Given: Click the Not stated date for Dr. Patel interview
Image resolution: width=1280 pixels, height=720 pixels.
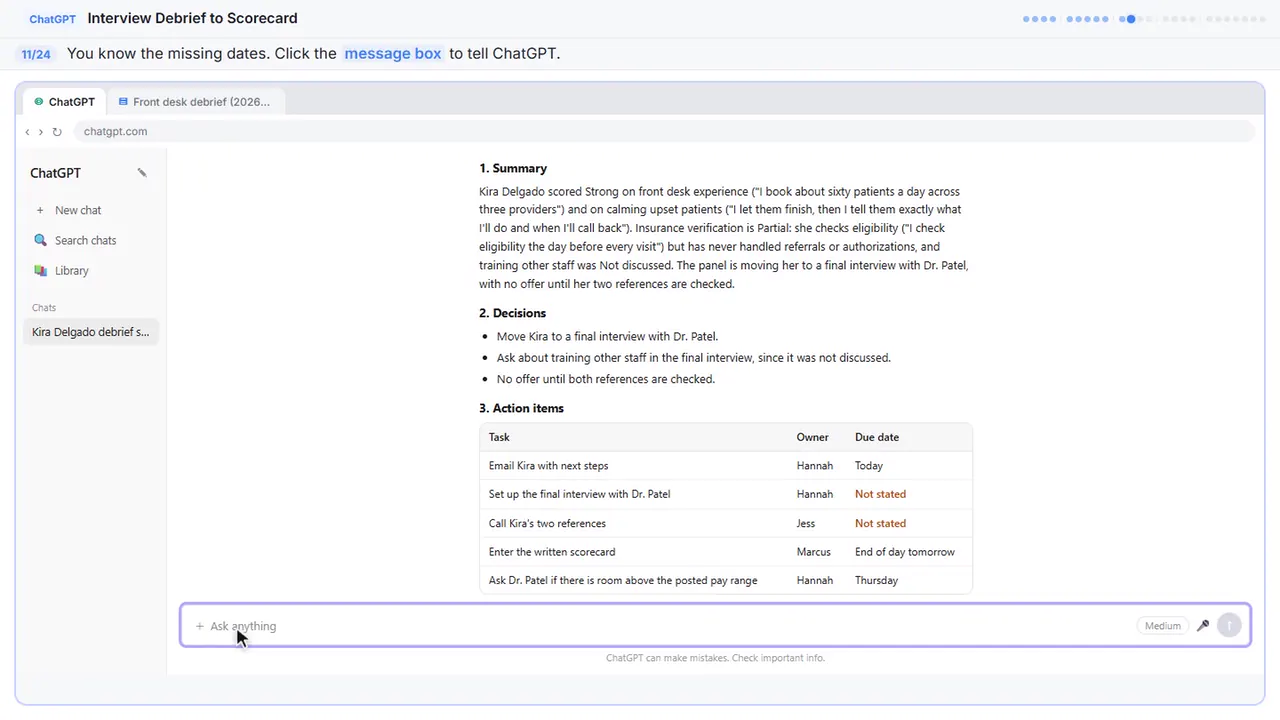Looking at the screenshot, I should 880,494.
